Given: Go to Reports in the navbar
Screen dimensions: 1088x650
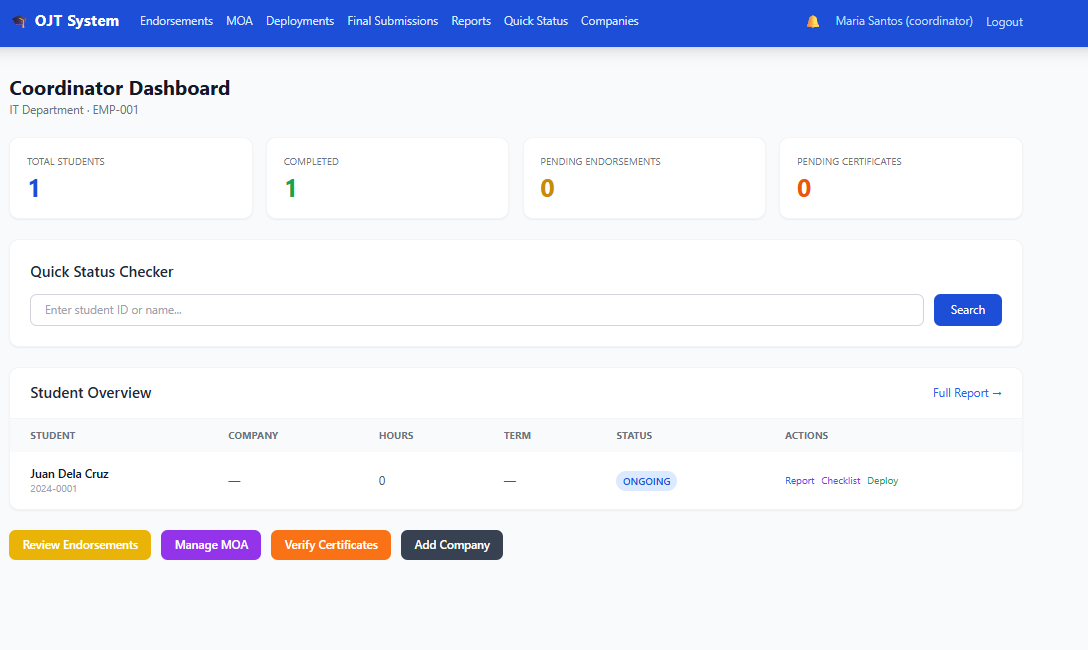Looking at the screenshot, I should (x=471, y=21).
